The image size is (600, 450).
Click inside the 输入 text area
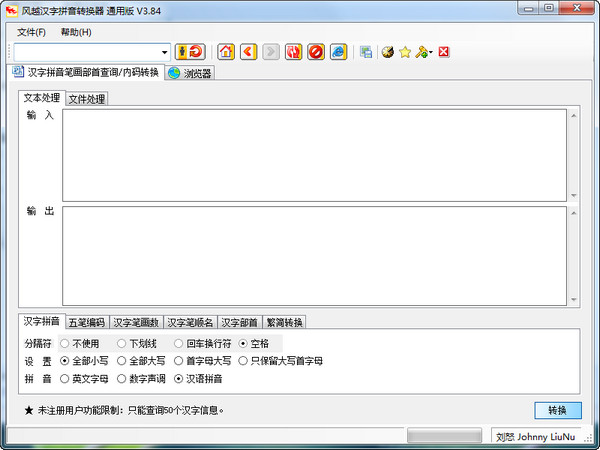tap(314, 155)
